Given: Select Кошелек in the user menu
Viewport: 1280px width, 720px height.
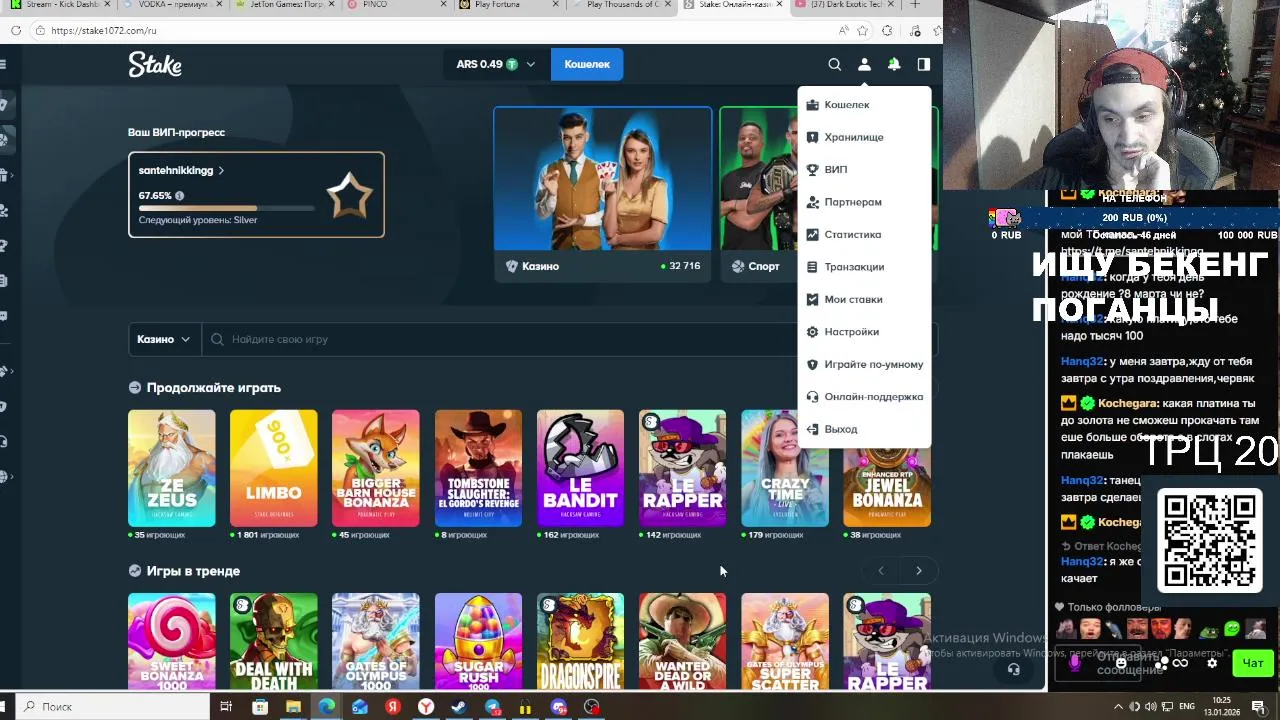Looking at the screenshot, I should click(x=864, y=105).
